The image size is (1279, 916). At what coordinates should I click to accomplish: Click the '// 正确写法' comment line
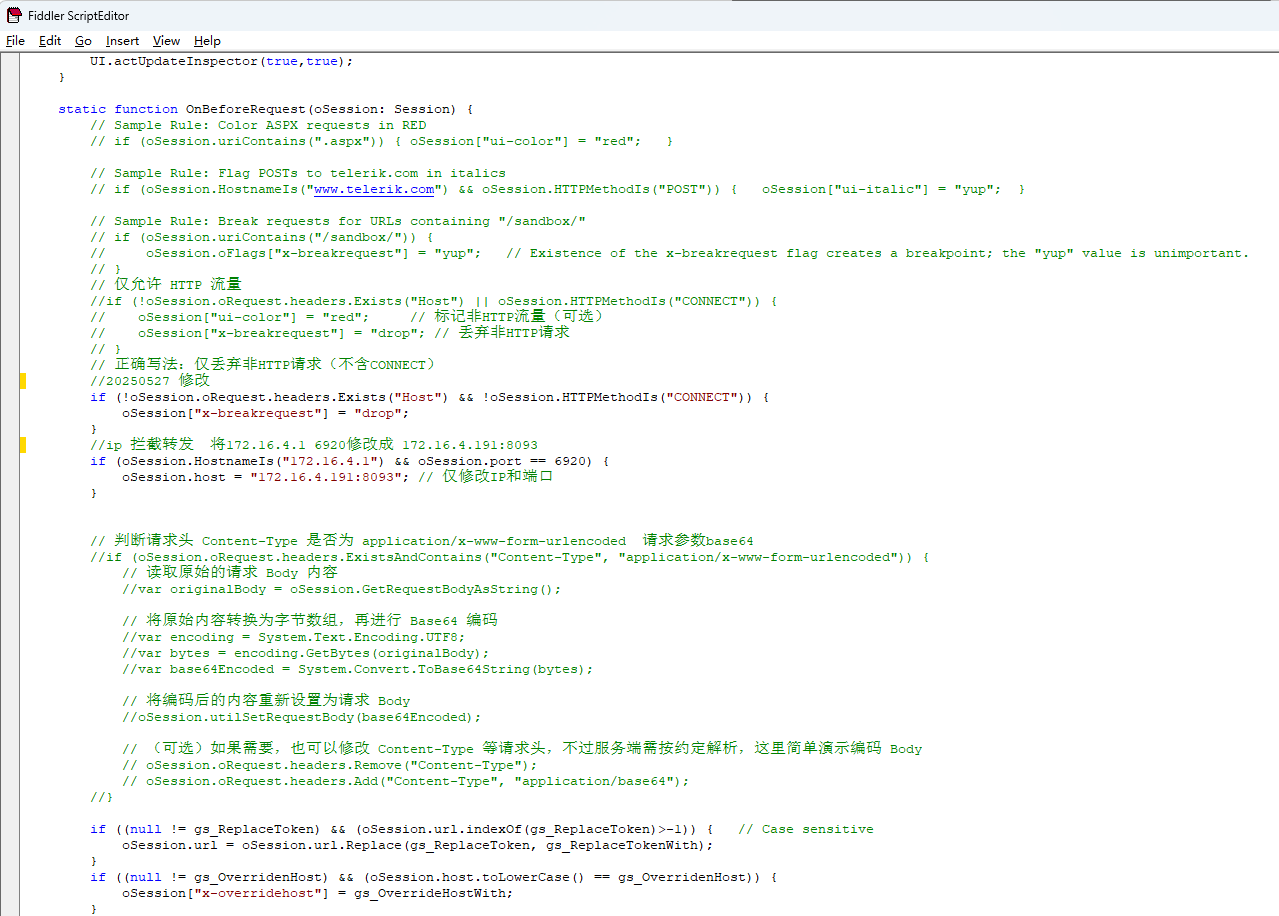(x=263, y=365)
